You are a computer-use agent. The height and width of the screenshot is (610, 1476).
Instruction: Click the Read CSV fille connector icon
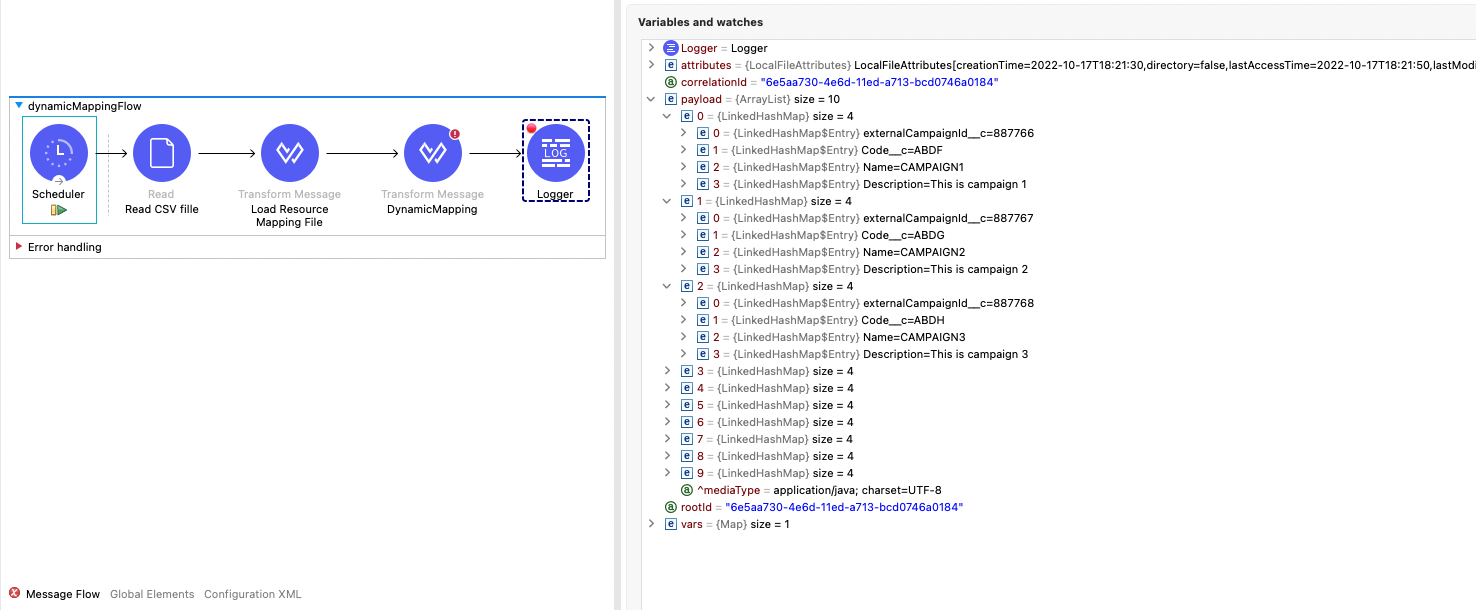pos(160,153)
